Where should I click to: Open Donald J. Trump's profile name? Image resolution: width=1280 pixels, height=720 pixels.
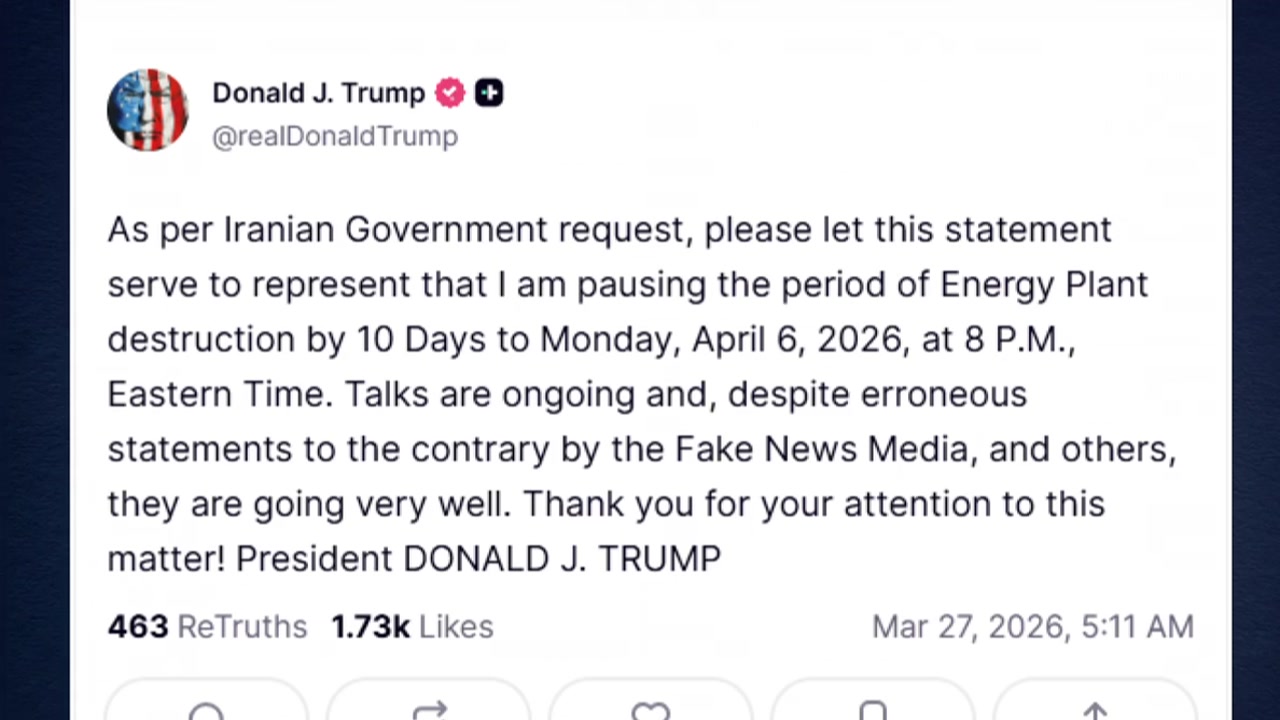click(x=318, y=93)
